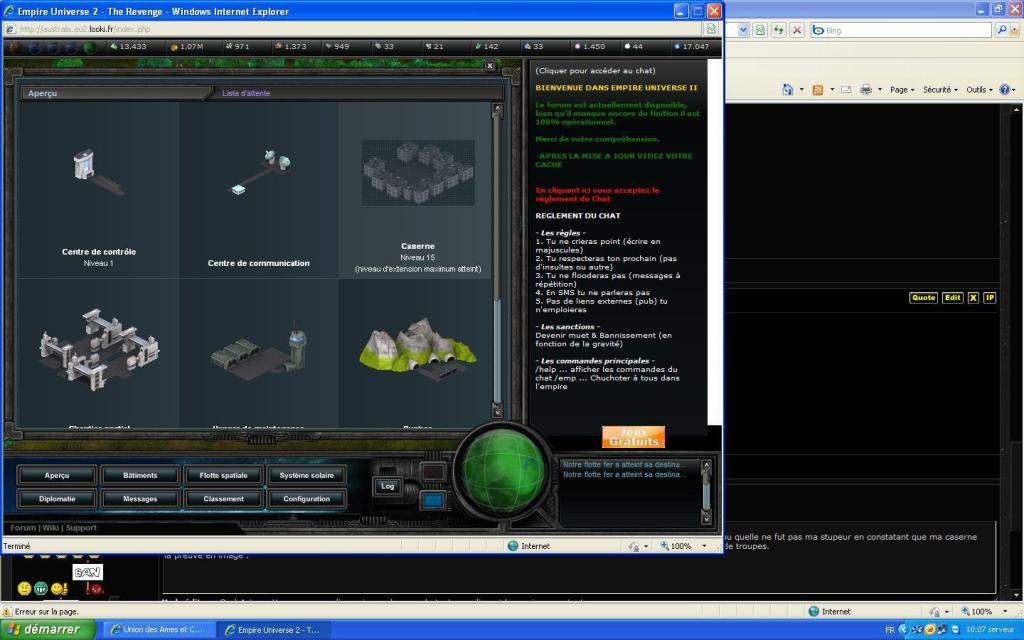The width and height of the screenshot is (1024, 640).
Task: Open address bar history dropdown arrow
Action: tap(743, 30)
